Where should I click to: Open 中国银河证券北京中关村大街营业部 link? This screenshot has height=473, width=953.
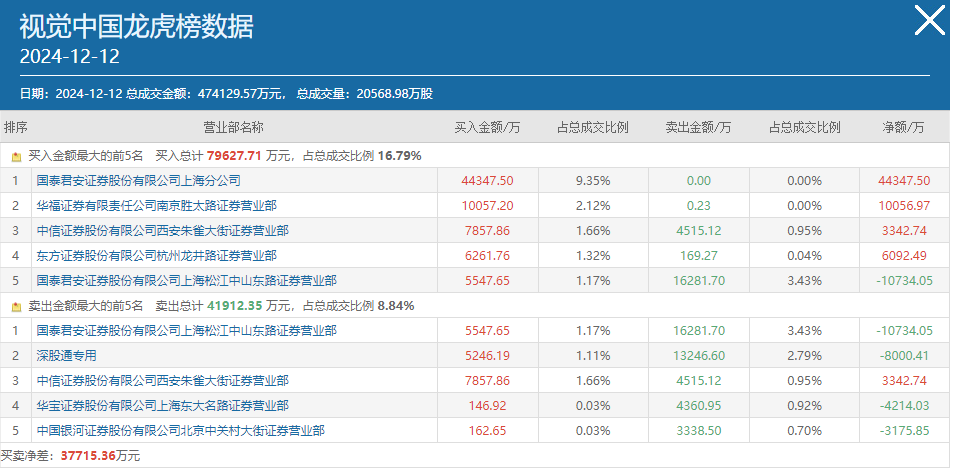coord(181,430)
